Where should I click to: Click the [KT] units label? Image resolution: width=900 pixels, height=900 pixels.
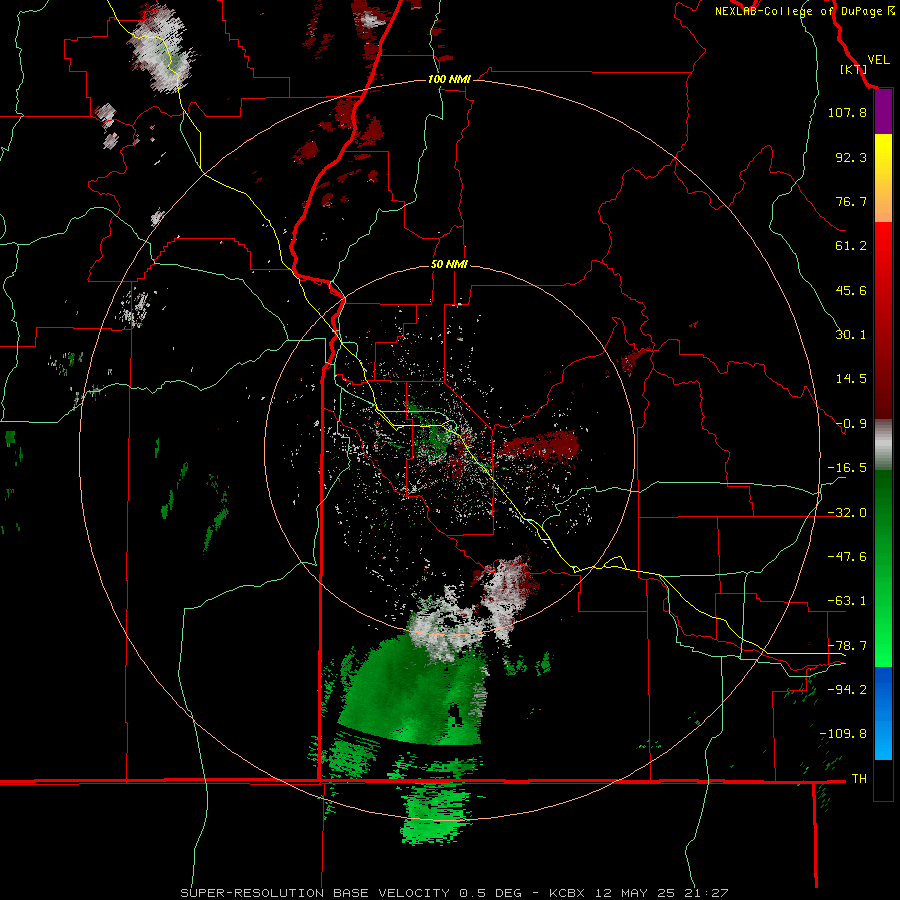854,69
